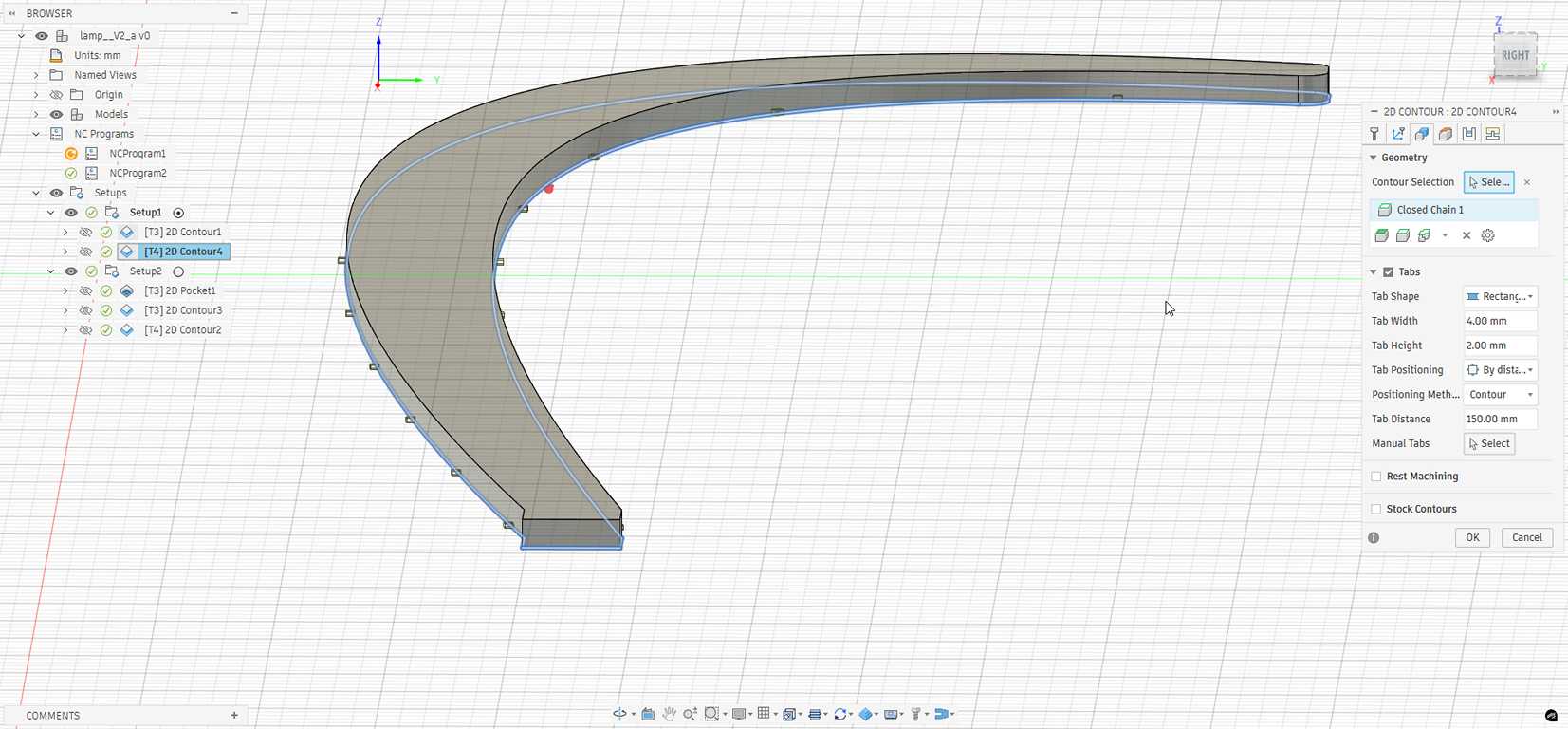The height and width of the screenshot is (729, 1568).
Task: Click the first chain mode icon below Closed Chain 1
Action: (x=1381, y=235)
